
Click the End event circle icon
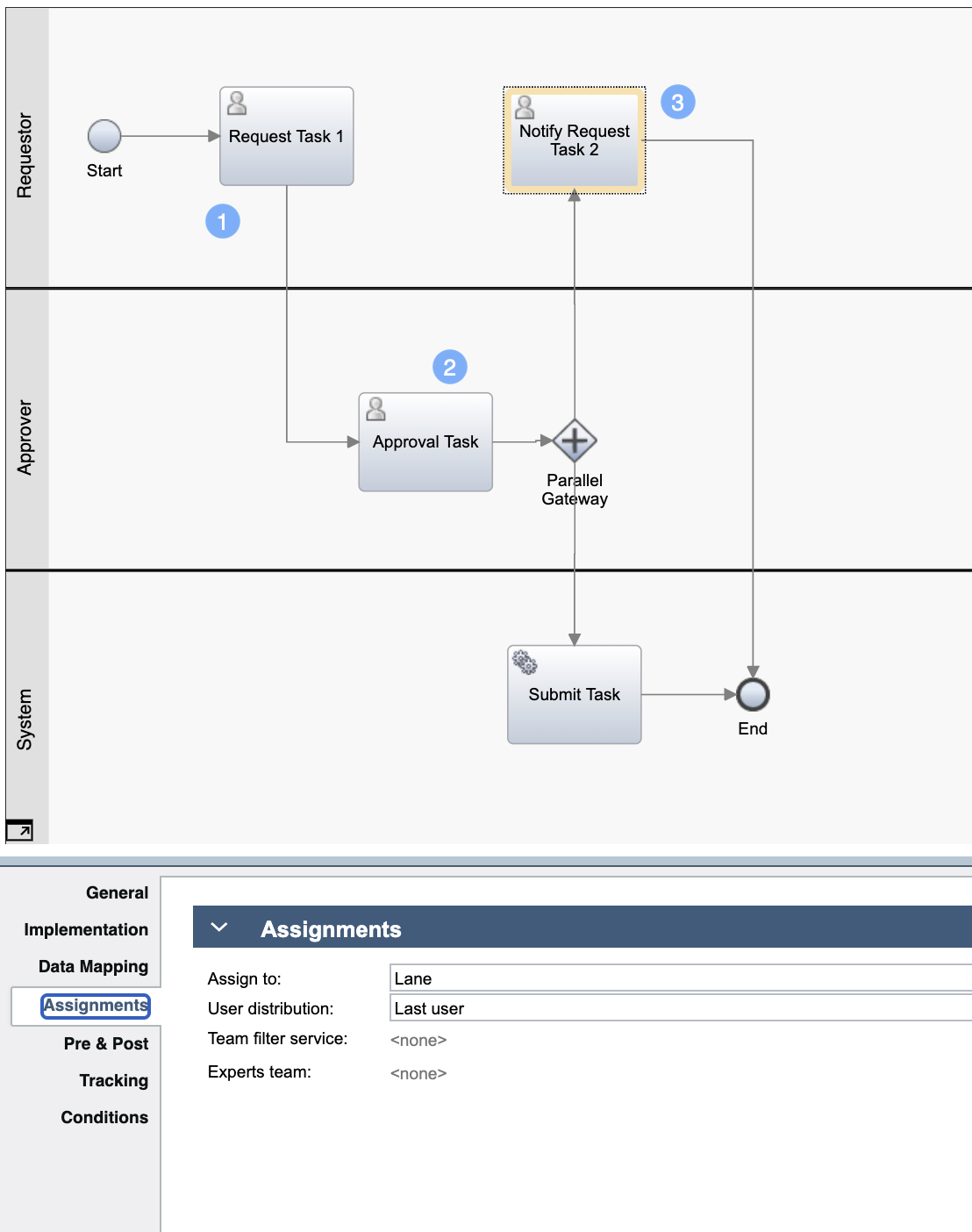753,694
